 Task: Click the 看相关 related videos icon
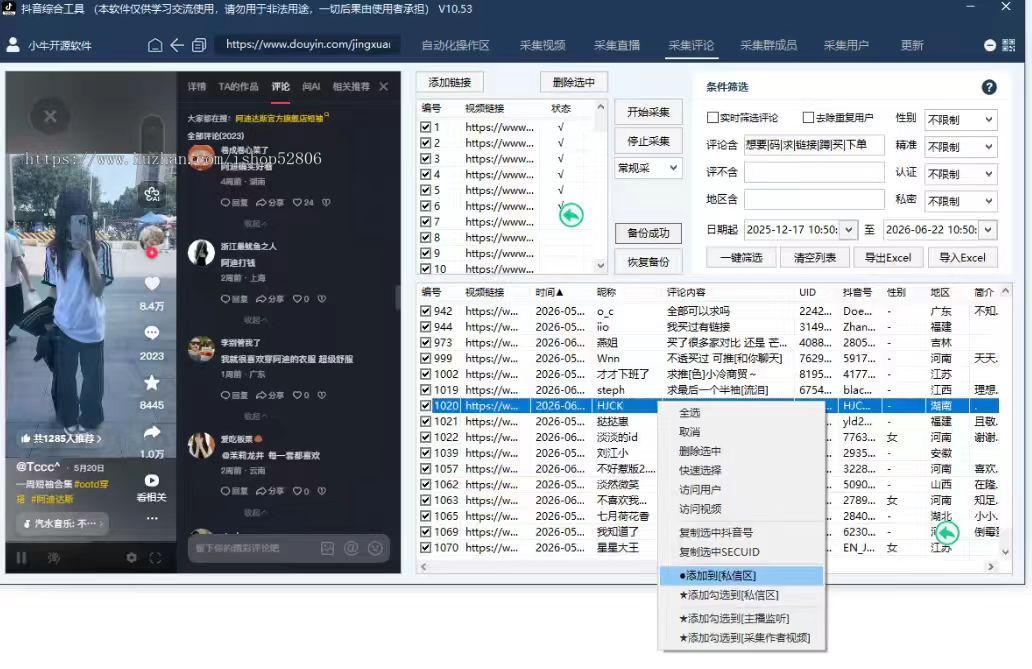point(152,481)
